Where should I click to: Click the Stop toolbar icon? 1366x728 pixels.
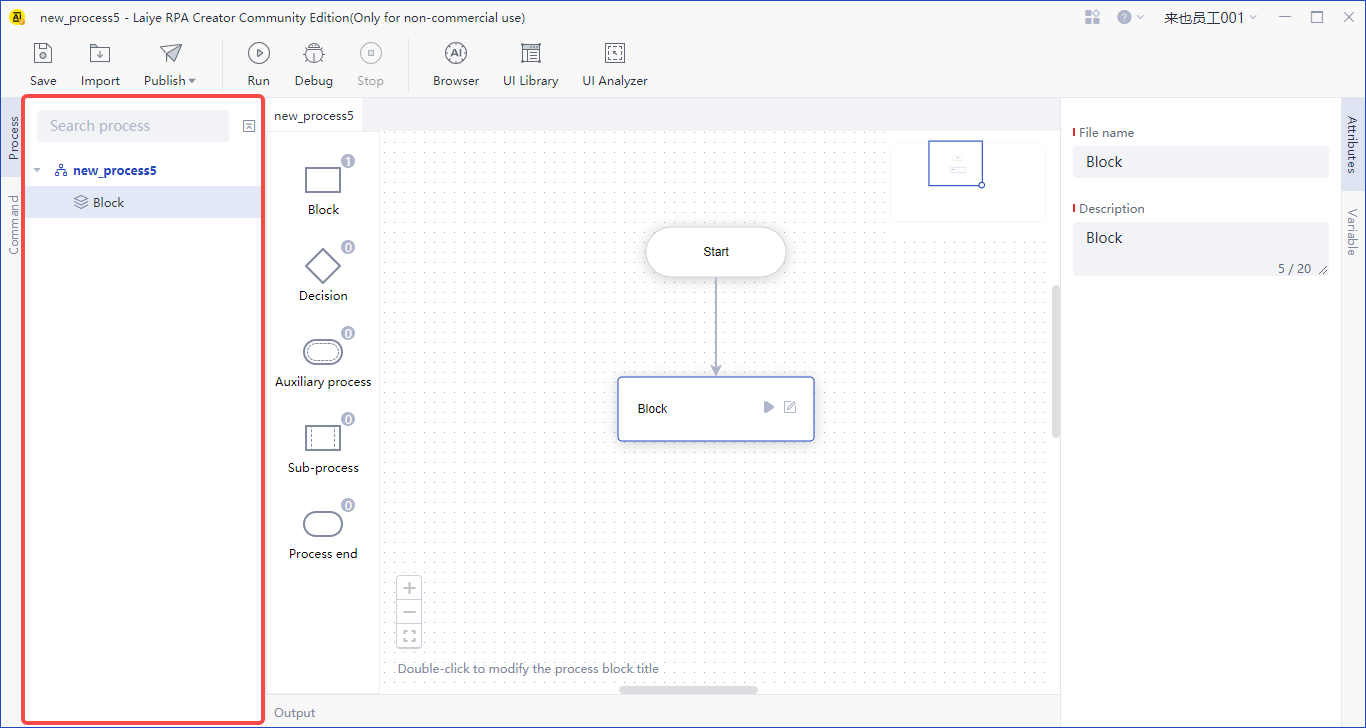click(x=371, y=54)
